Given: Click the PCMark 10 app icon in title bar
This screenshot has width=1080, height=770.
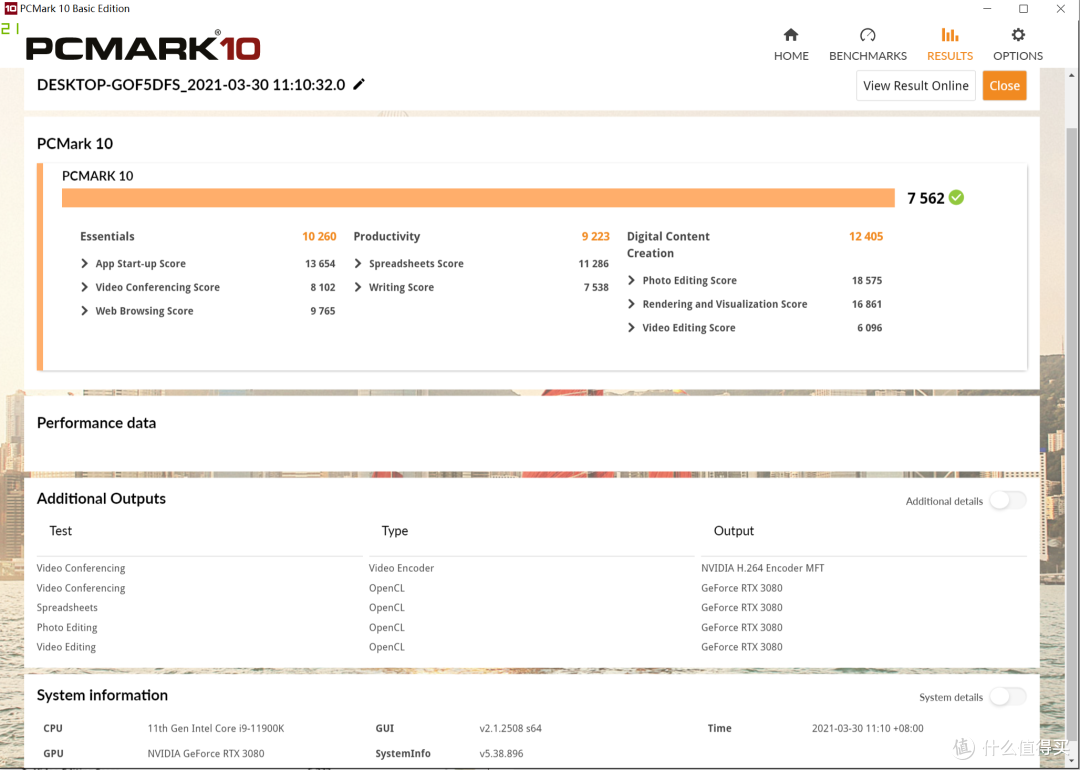Looking at the screenshot, I should point(10,8).
